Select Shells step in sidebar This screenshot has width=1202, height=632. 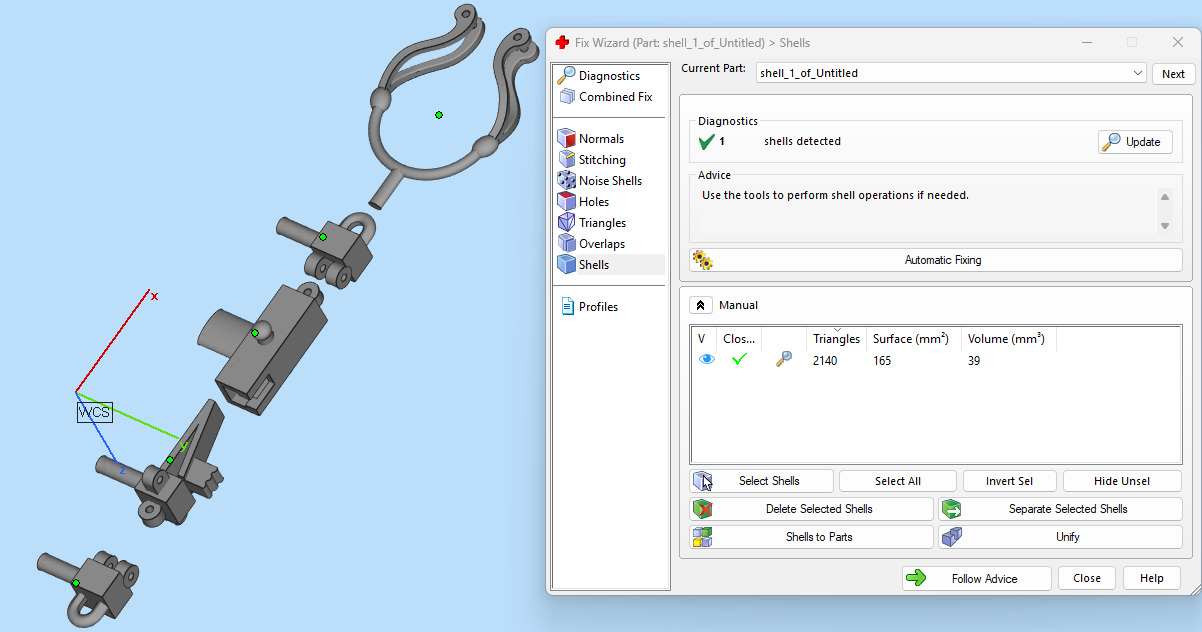(594, 265)
